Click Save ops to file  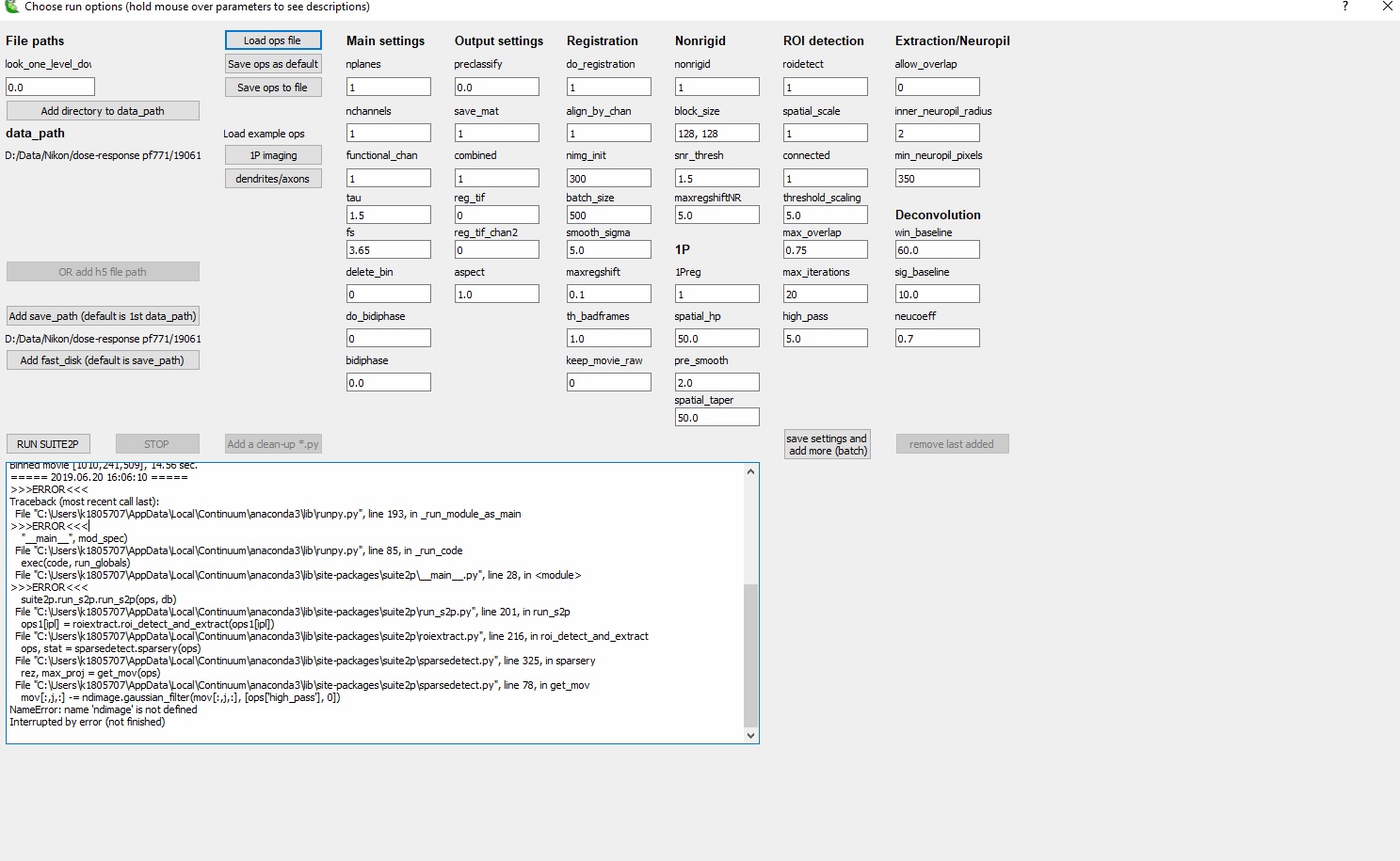[x=272, y=87]
